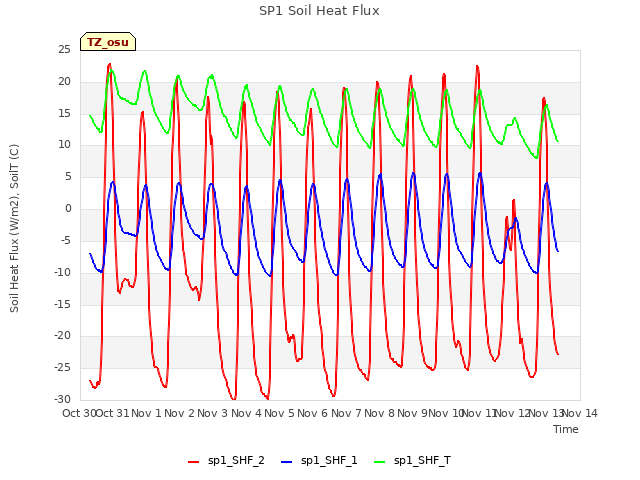Image resolution: width=640 pixels, height=480 pixels.
Task: Click the Nov 8 x-axis label
Action: (x=380, y=413)
